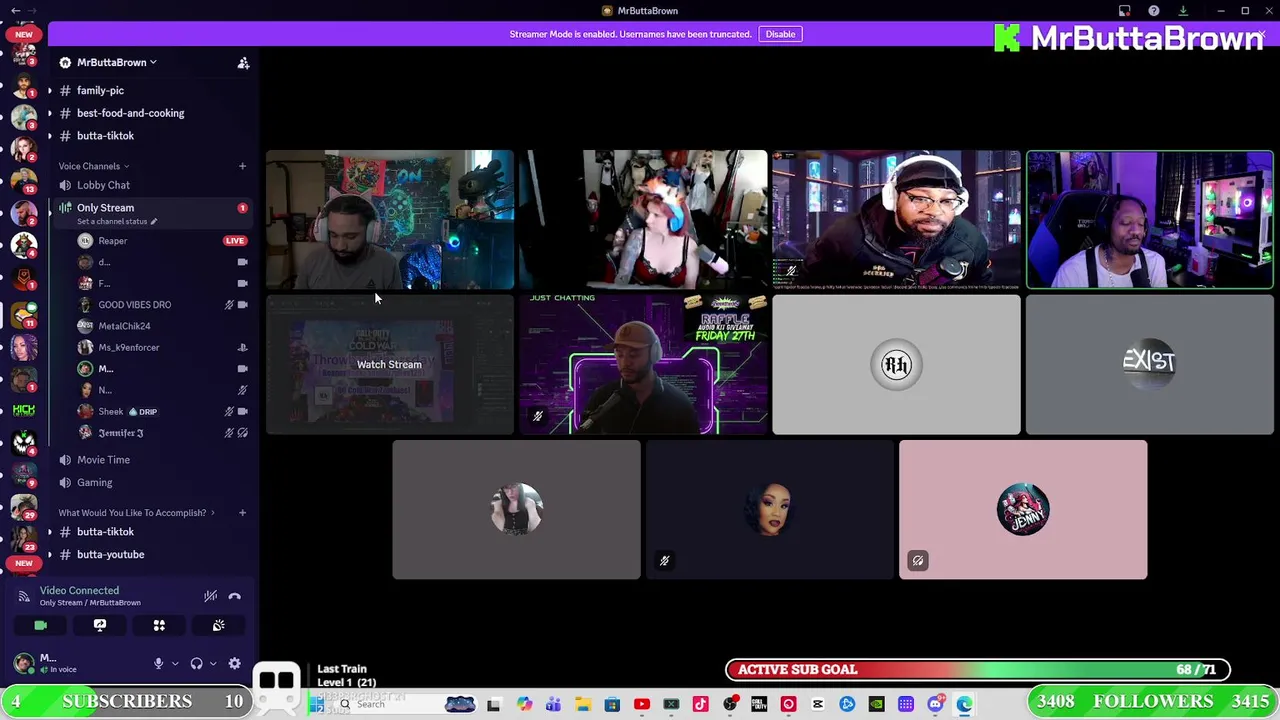The height and width of the screenshot is (720, 1280).
Task: Click camera icon beside GOOD VIBES DRO
Action: 242,305
